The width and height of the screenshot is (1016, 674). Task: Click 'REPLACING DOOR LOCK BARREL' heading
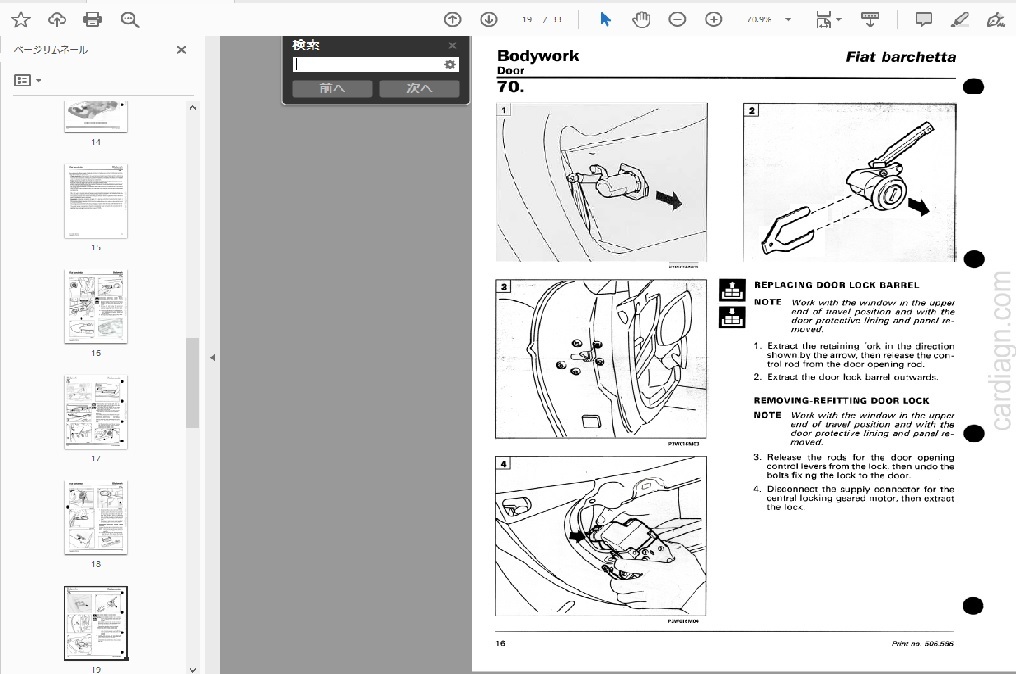point(836,285)
